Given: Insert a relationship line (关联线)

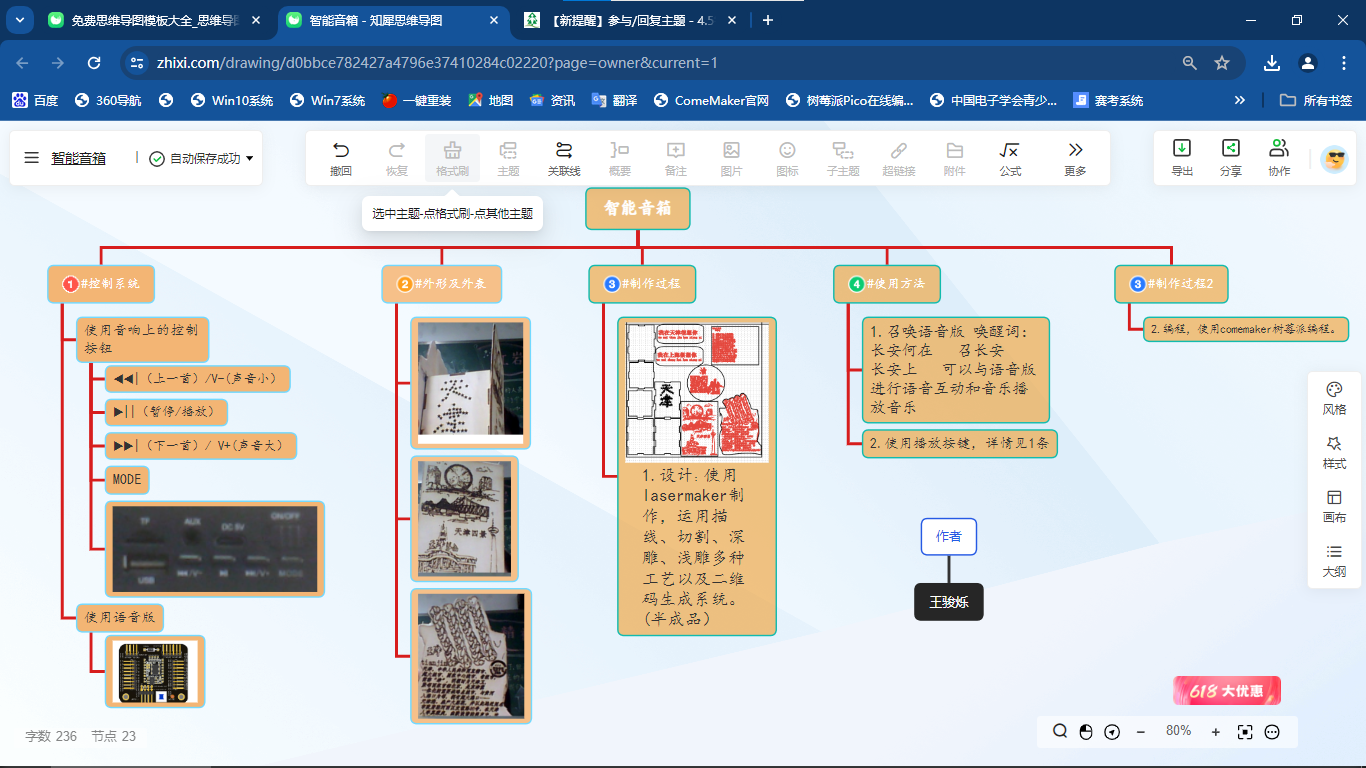Looking at the screenshot, I should tap(564, 158).
